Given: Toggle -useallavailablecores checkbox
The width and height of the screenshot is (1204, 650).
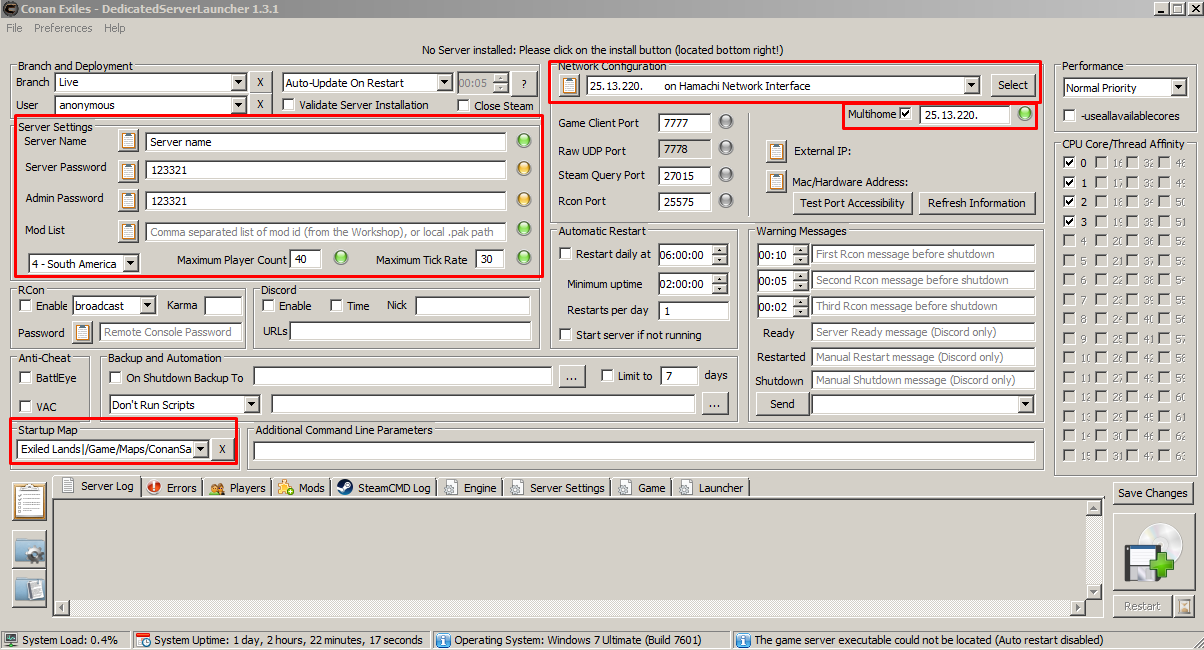Looking at the screenshot, I should tap(1070, 116).
